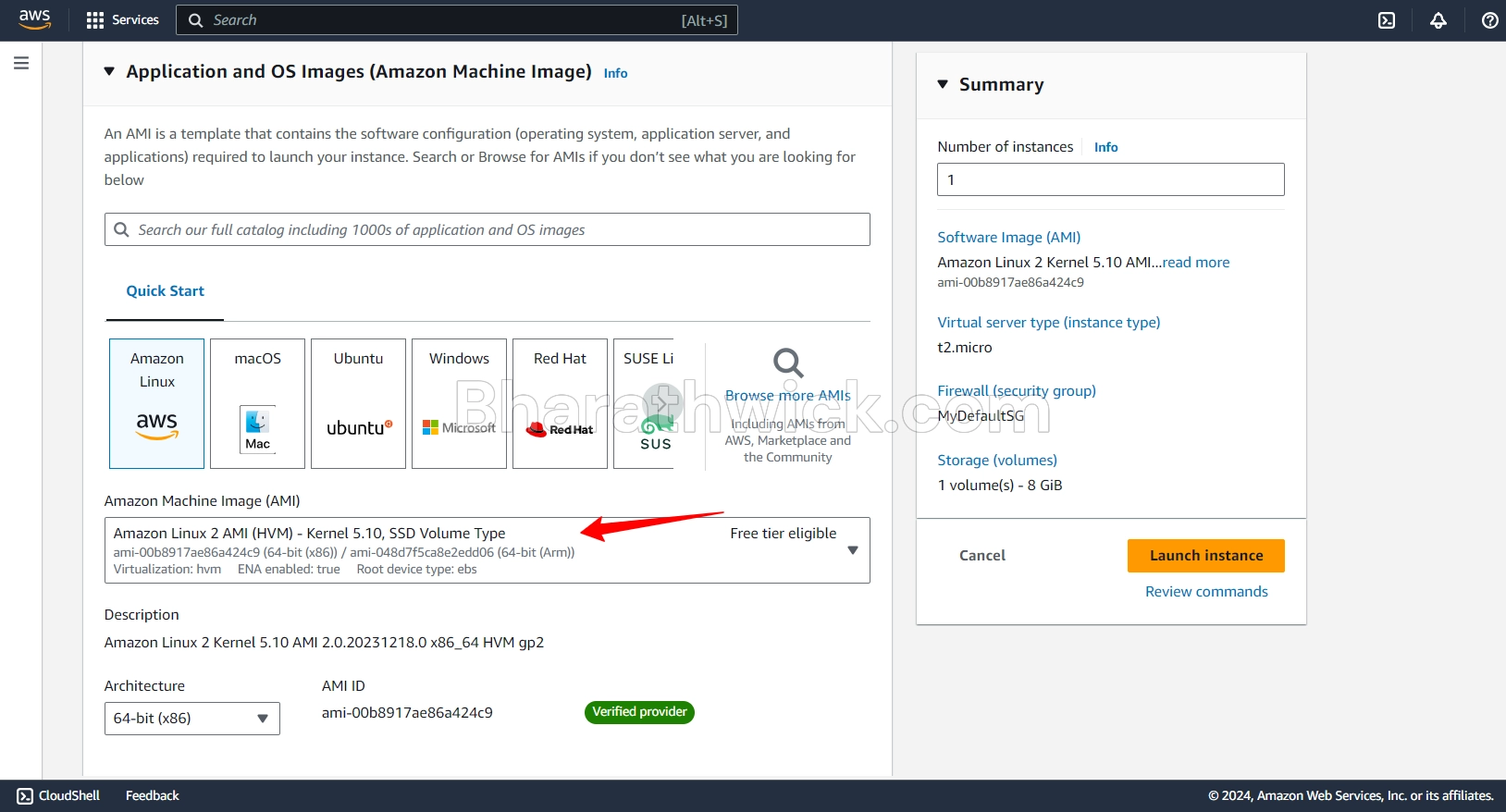Open Storage (volumes) summary link
1506x812 pixels.
tap(997, 460)
